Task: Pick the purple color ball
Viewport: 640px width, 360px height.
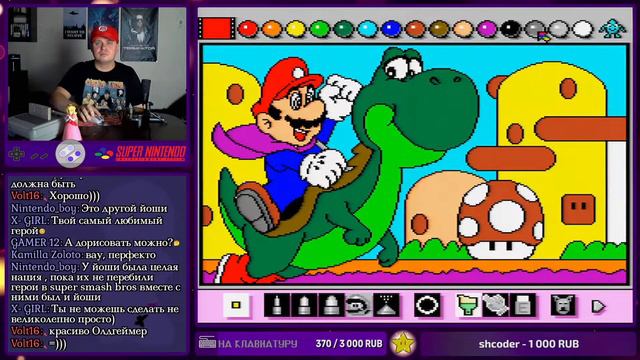Action: (x=487, y=29)
